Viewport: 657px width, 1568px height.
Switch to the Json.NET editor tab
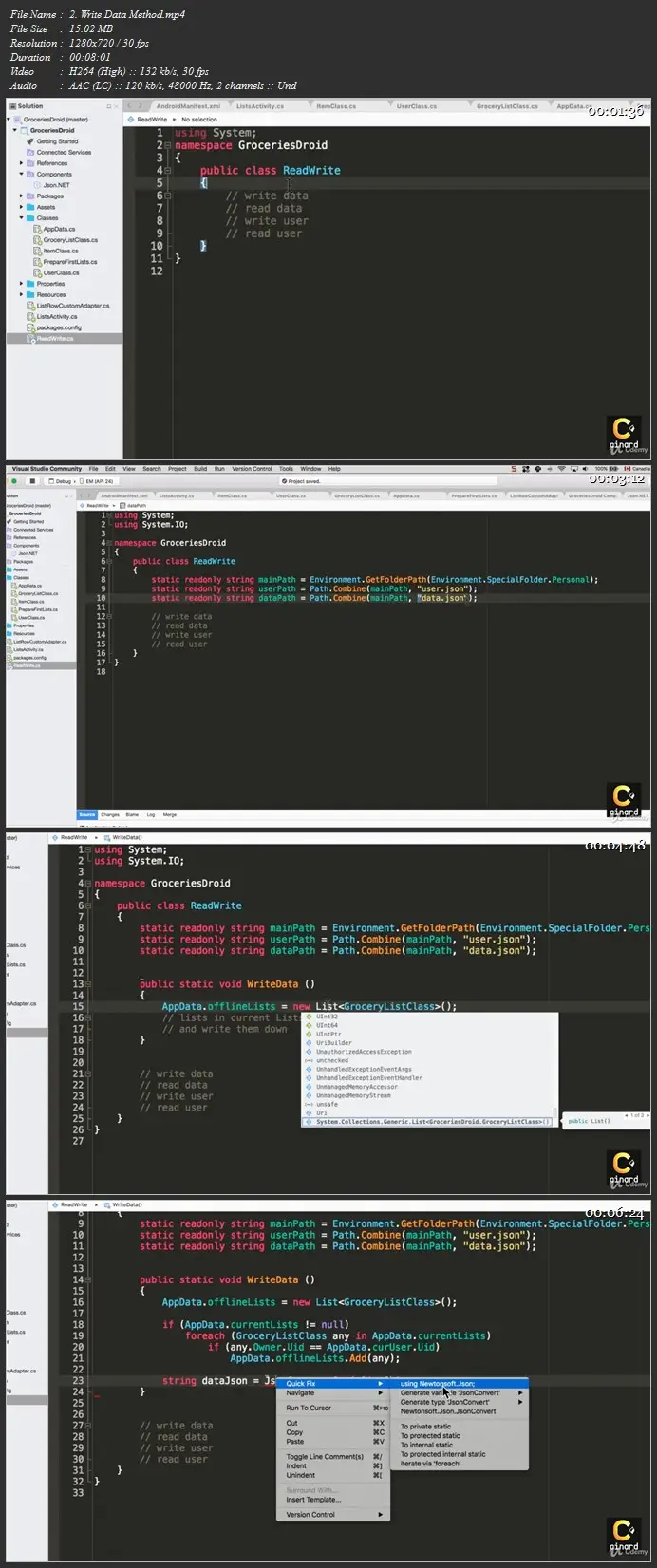(x=637, y=495)
